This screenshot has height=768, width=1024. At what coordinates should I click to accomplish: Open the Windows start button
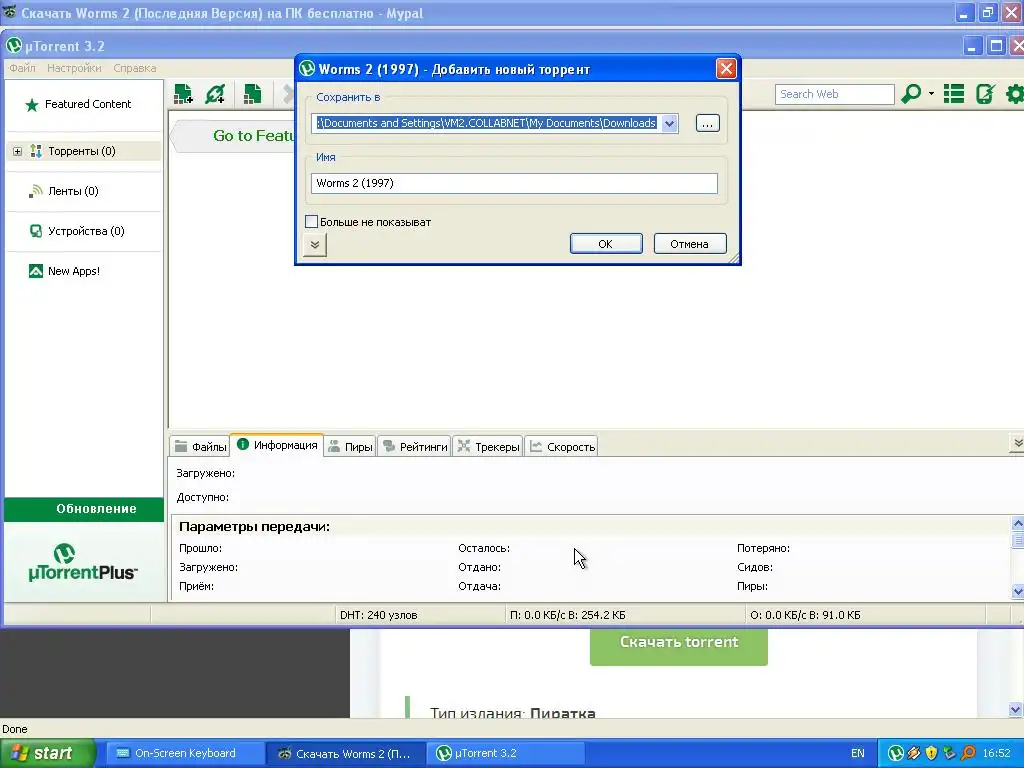tap(48, 753)
